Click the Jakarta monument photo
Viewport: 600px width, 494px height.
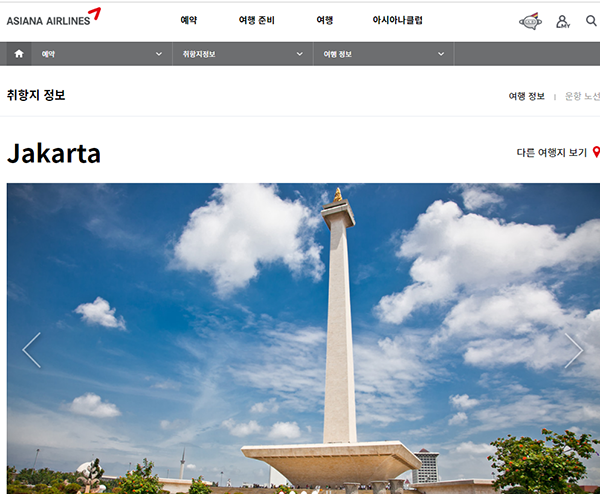pyautogui.click(x=300, y=340)
